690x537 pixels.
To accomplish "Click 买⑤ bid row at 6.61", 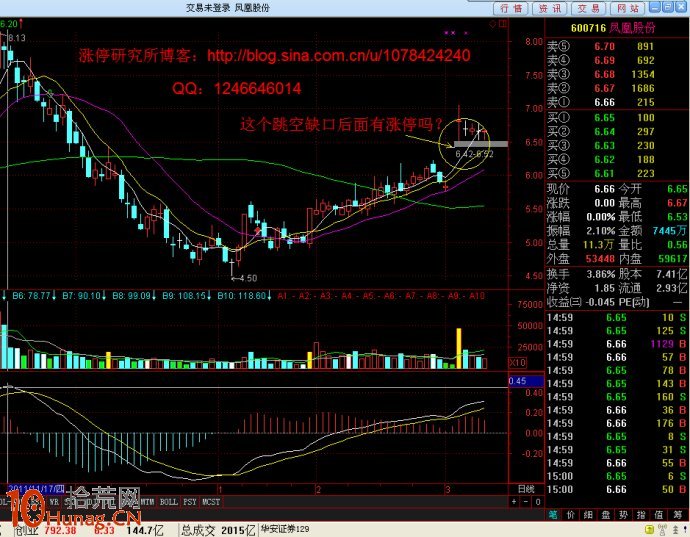I will pos(617,173).
